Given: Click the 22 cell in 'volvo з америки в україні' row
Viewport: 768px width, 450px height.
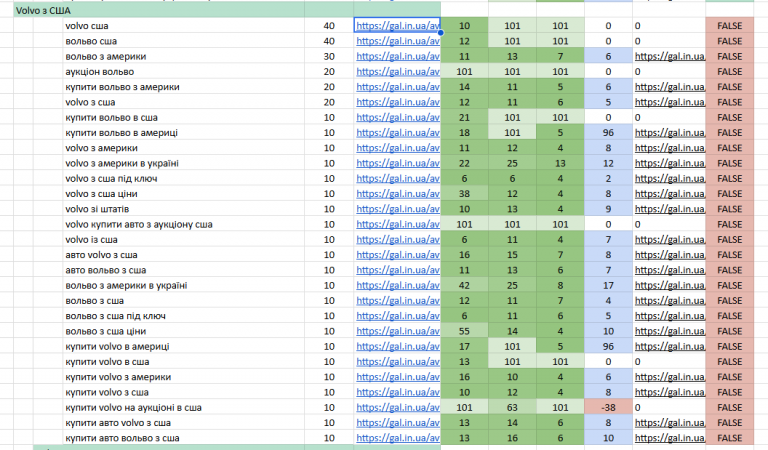Looking at the screenshot, I should coord(464,163).
